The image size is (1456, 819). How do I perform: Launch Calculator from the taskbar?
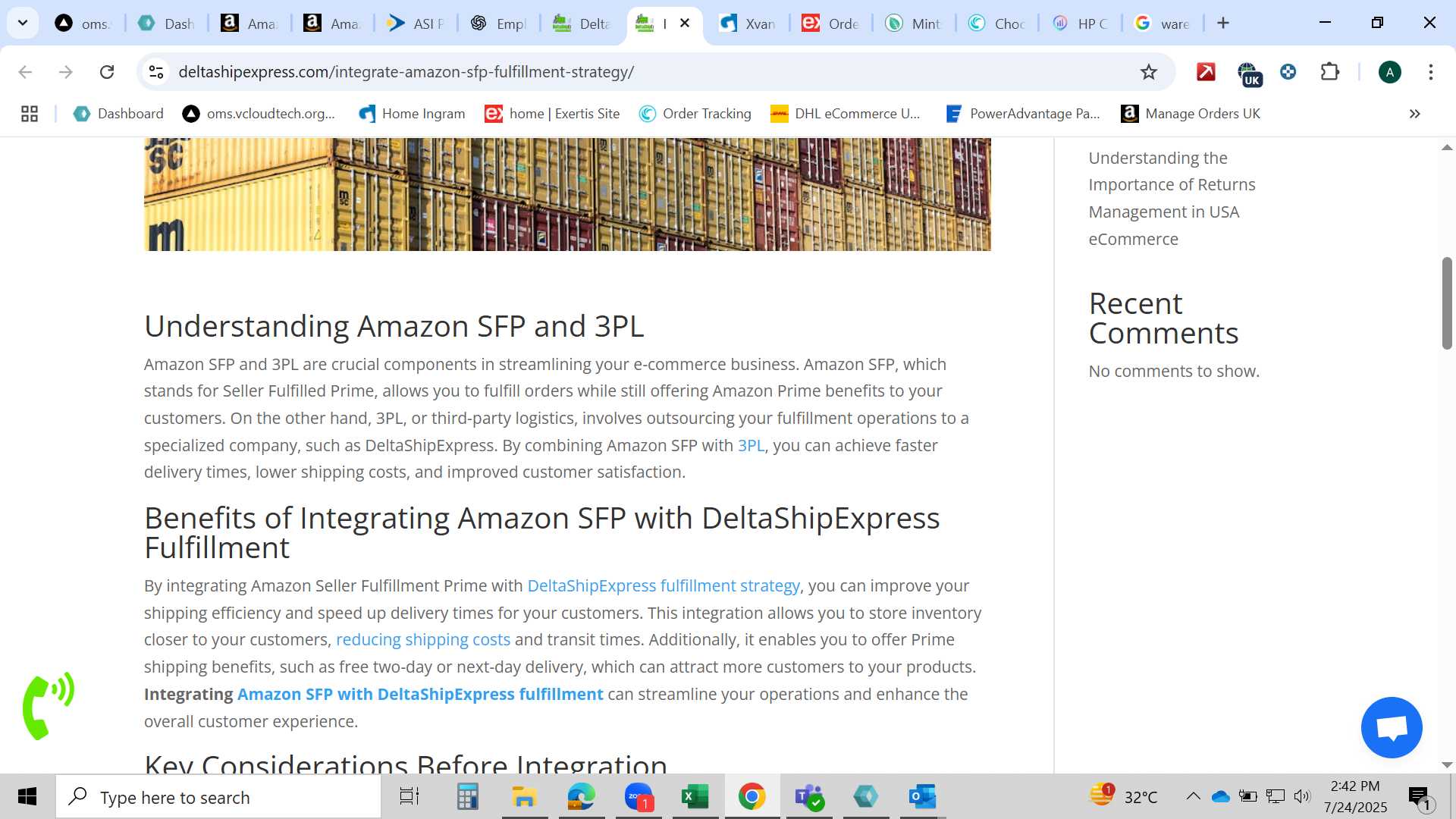coord(467,797)
